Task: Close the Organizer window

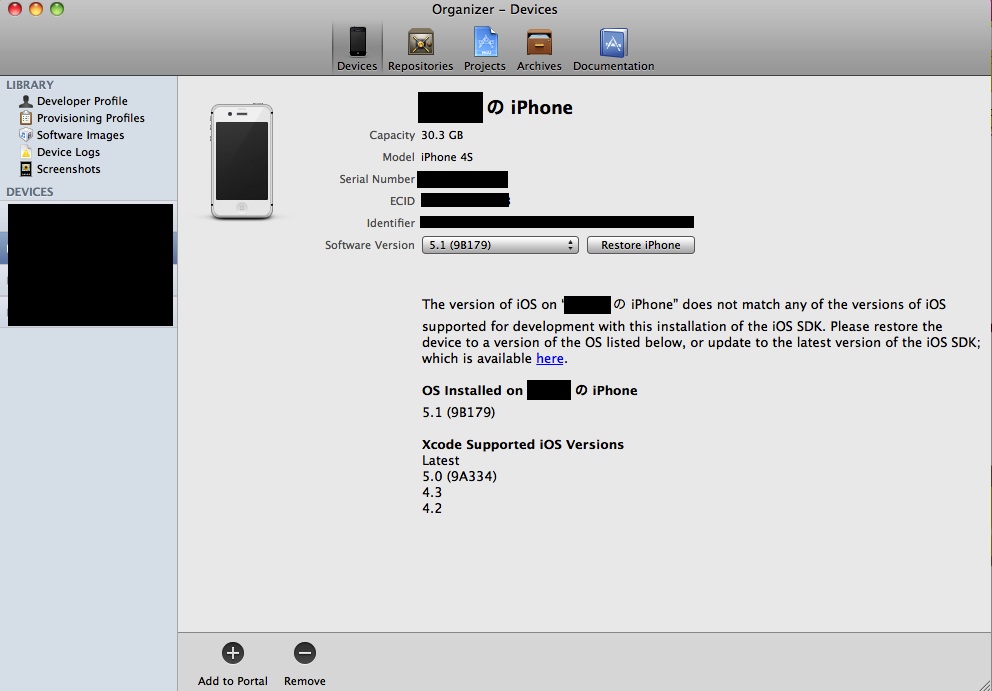Action: (x=14, y=9)
